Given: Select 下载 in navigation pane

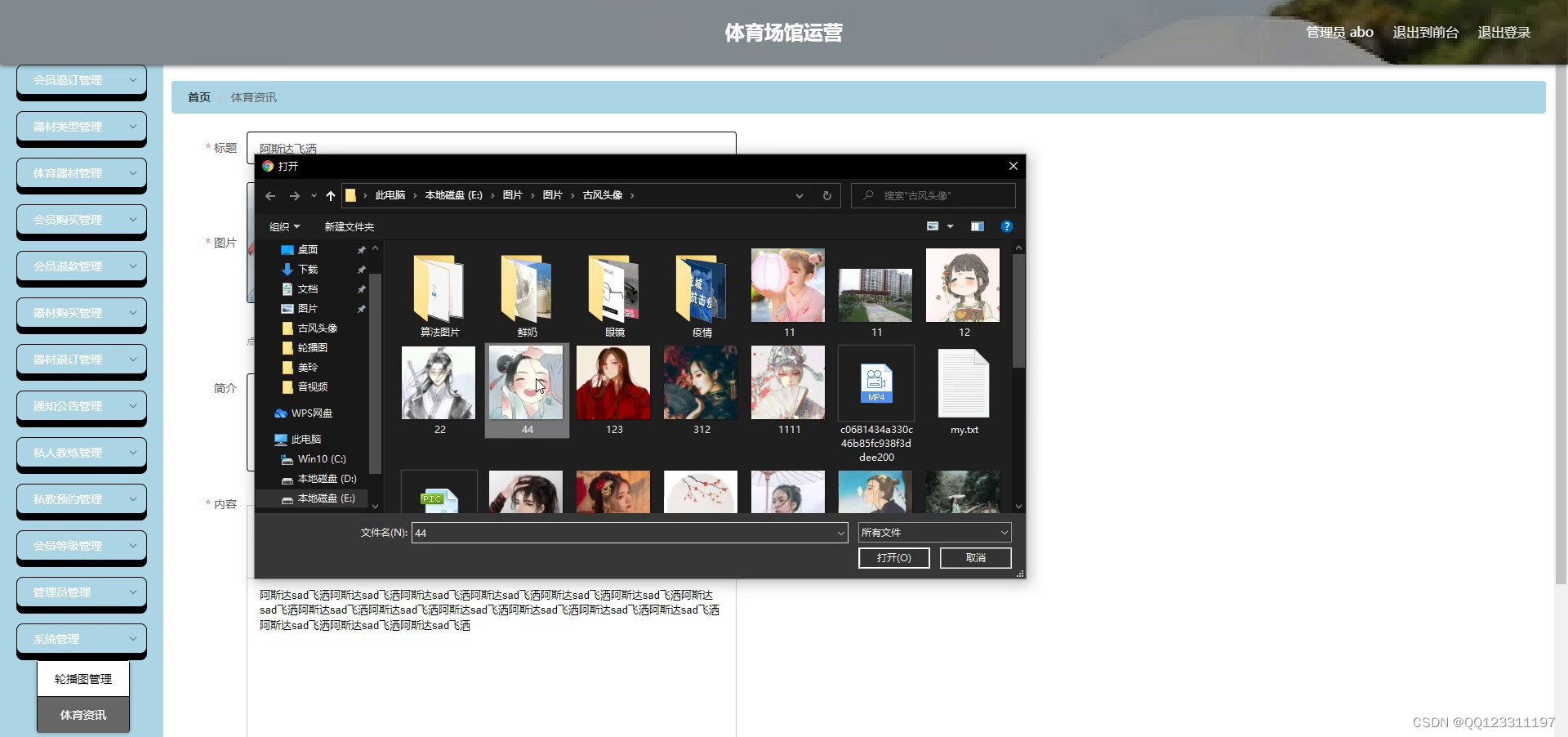Looking at the screenshot, I should [x=308, y=270].
